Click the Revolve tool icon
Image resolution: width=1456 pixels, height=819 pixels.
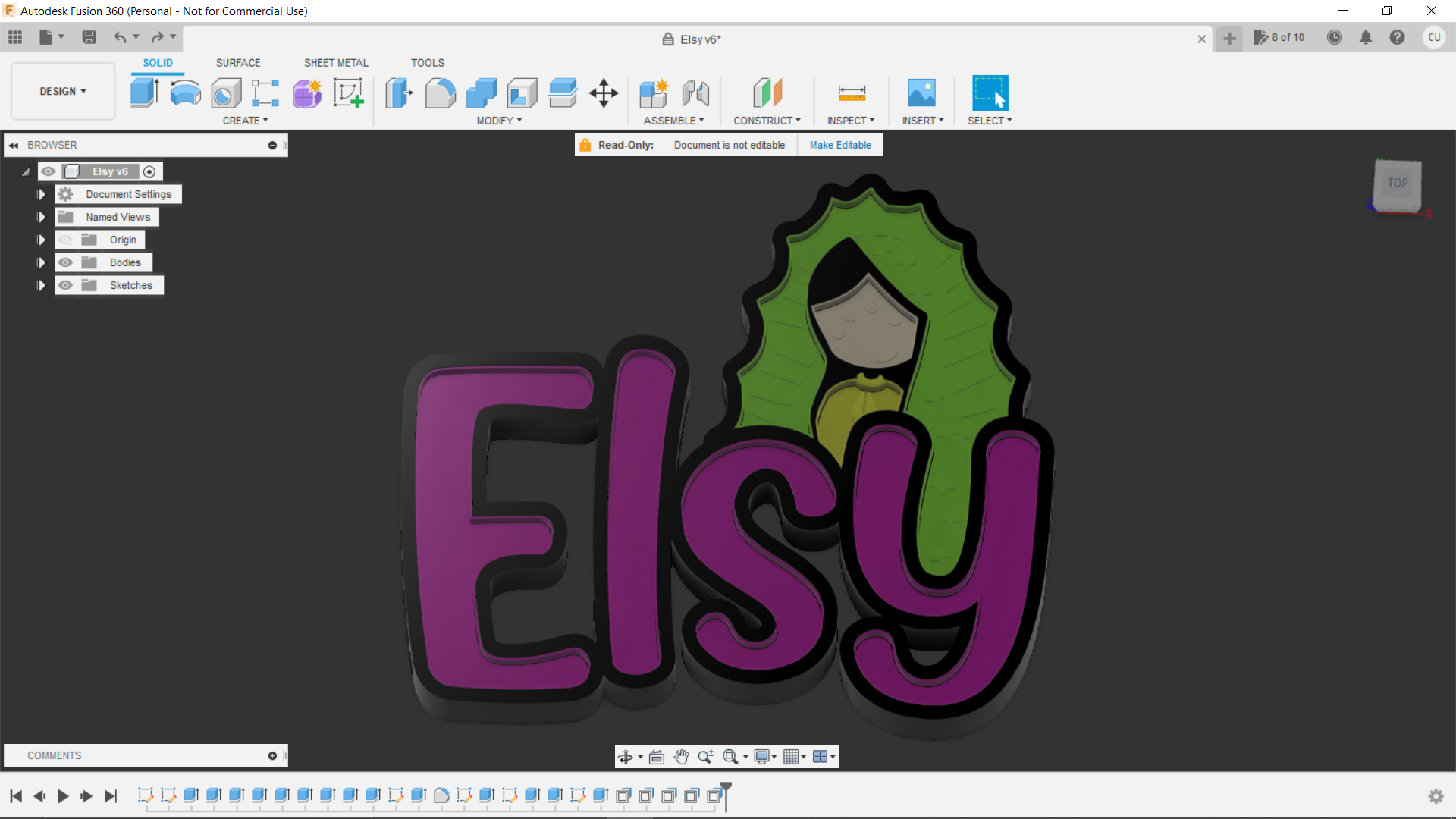tap(185, 93)
